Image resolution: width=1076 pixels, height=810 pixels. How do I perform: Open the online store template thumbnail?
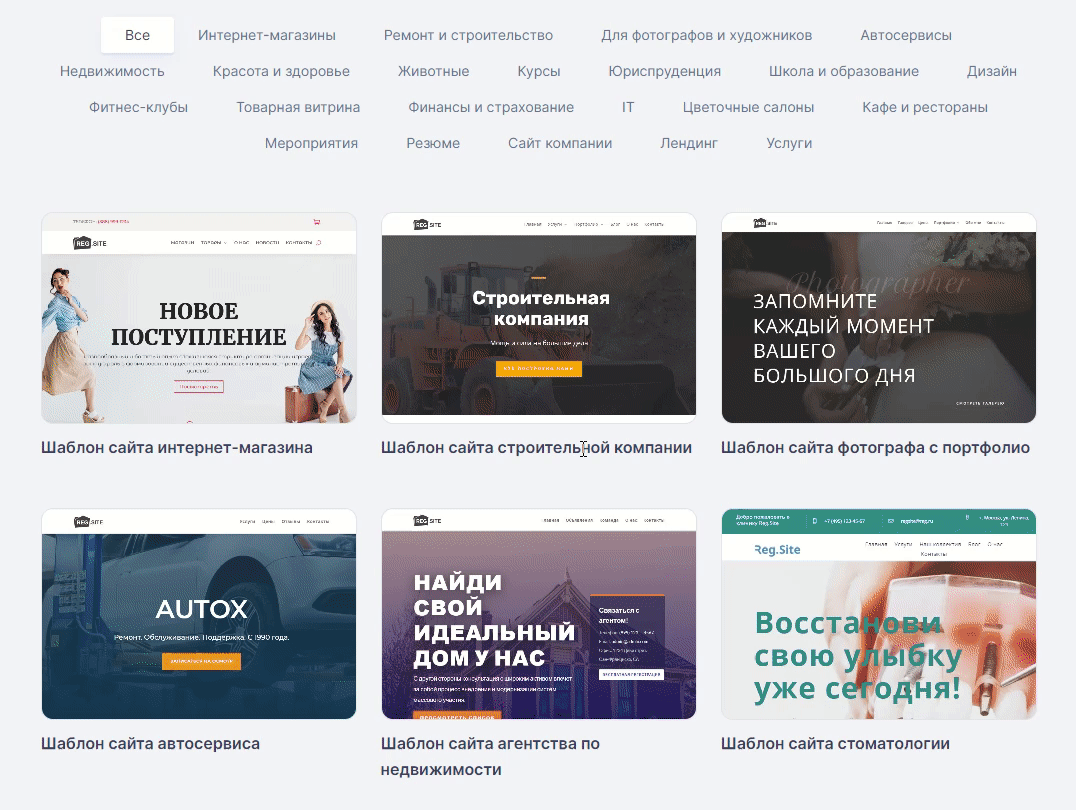199,318
